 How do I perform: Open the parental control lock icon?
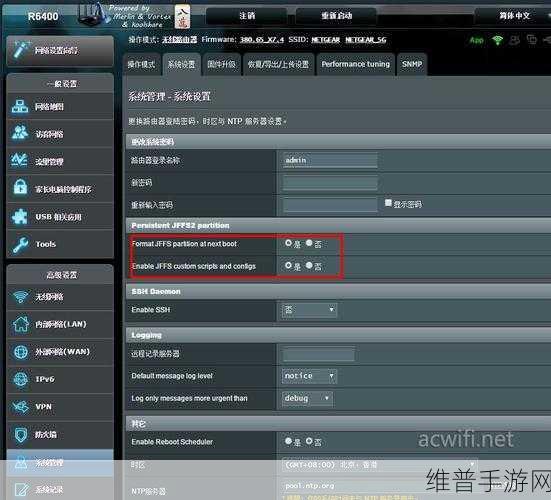[20, 187]
